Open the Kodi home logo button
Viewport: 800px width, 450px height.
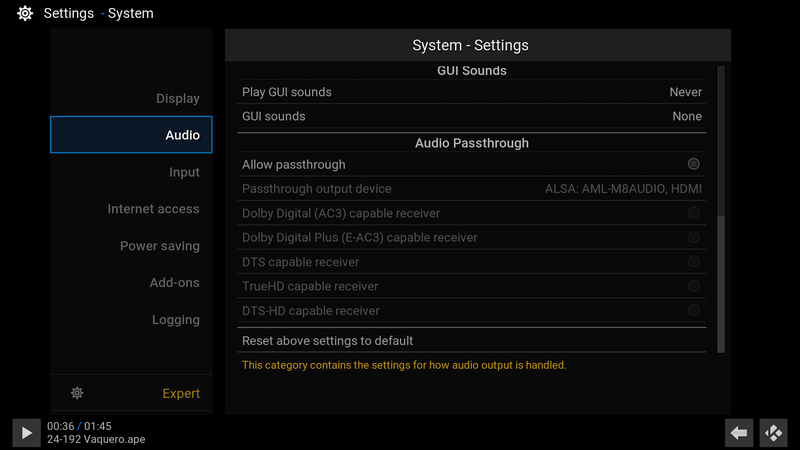point(773,433)
